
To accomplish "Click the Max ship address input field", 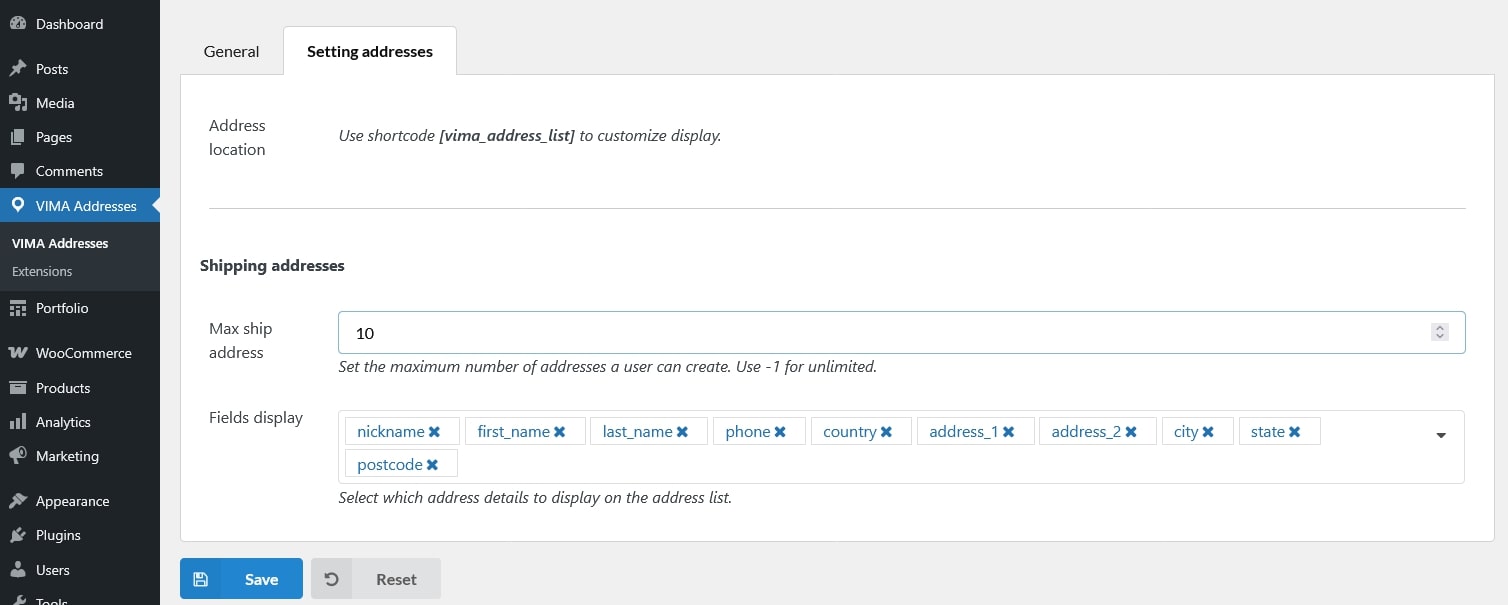I will pyautogui.click(x=880, y=333).
